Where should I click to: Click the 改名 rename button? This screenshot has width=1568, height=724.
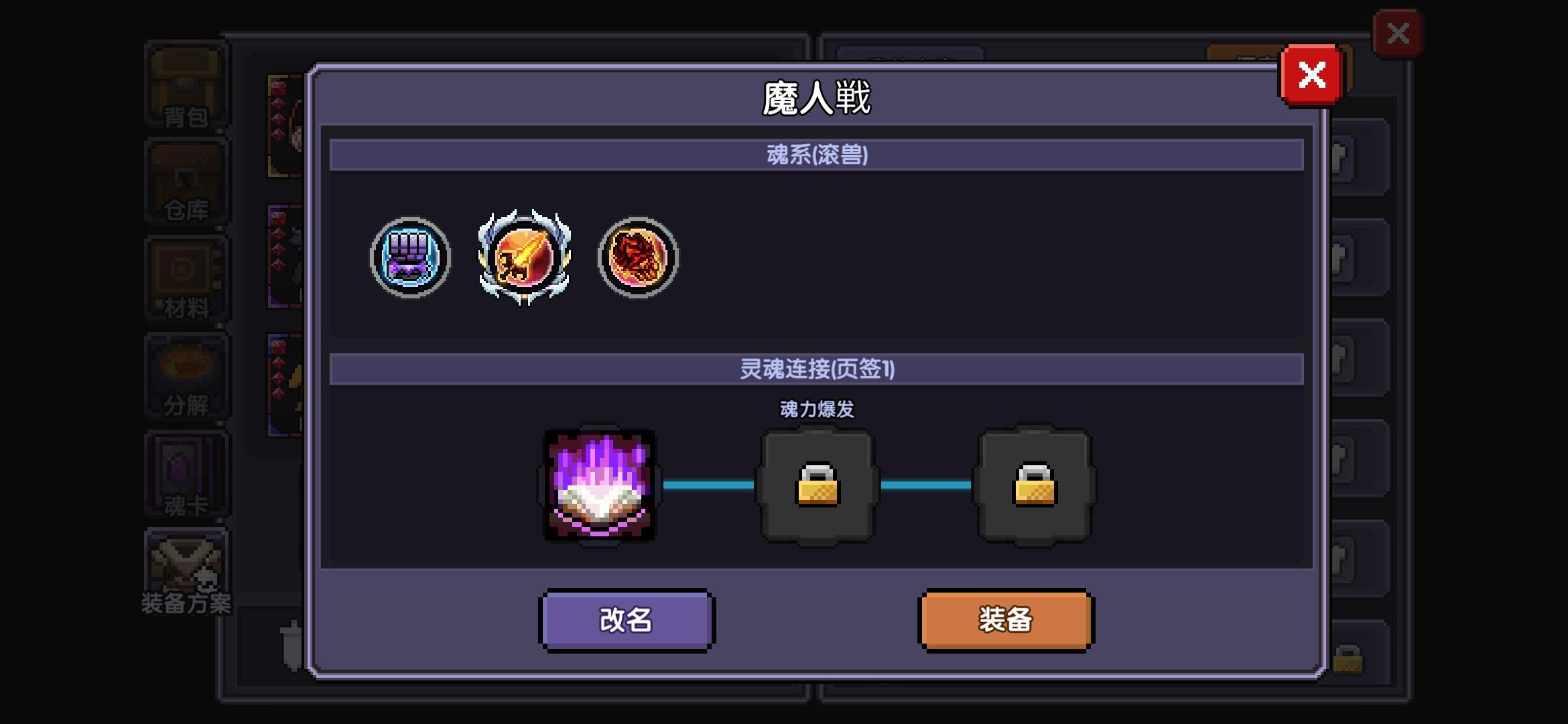627,620
